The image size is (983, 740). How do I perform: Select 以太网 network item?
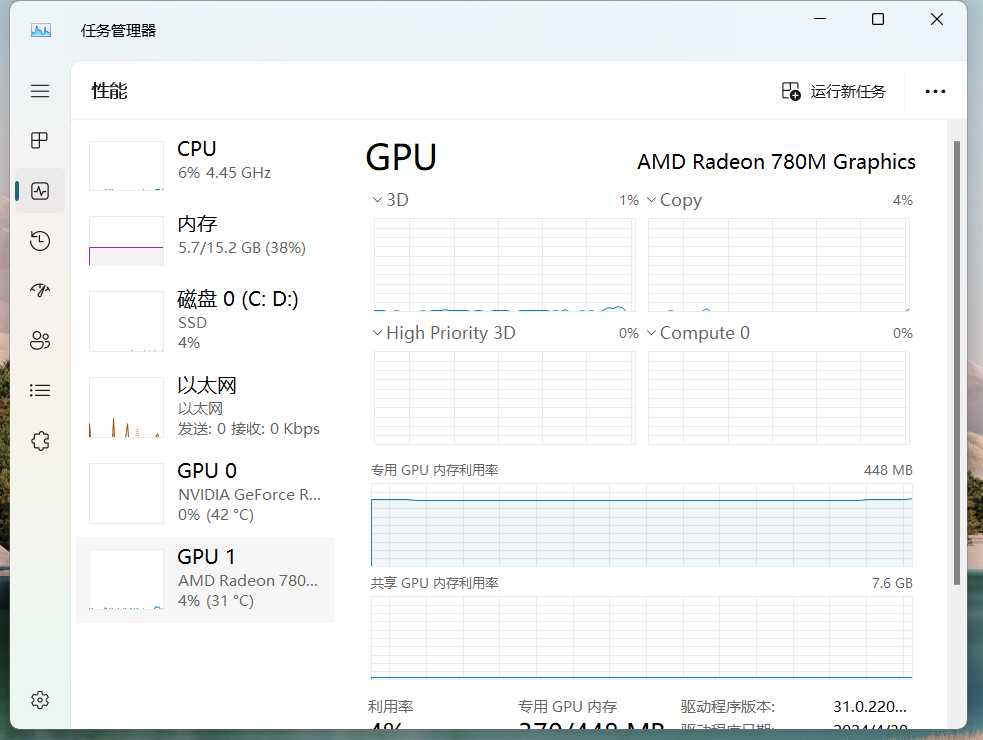[205, 408]
